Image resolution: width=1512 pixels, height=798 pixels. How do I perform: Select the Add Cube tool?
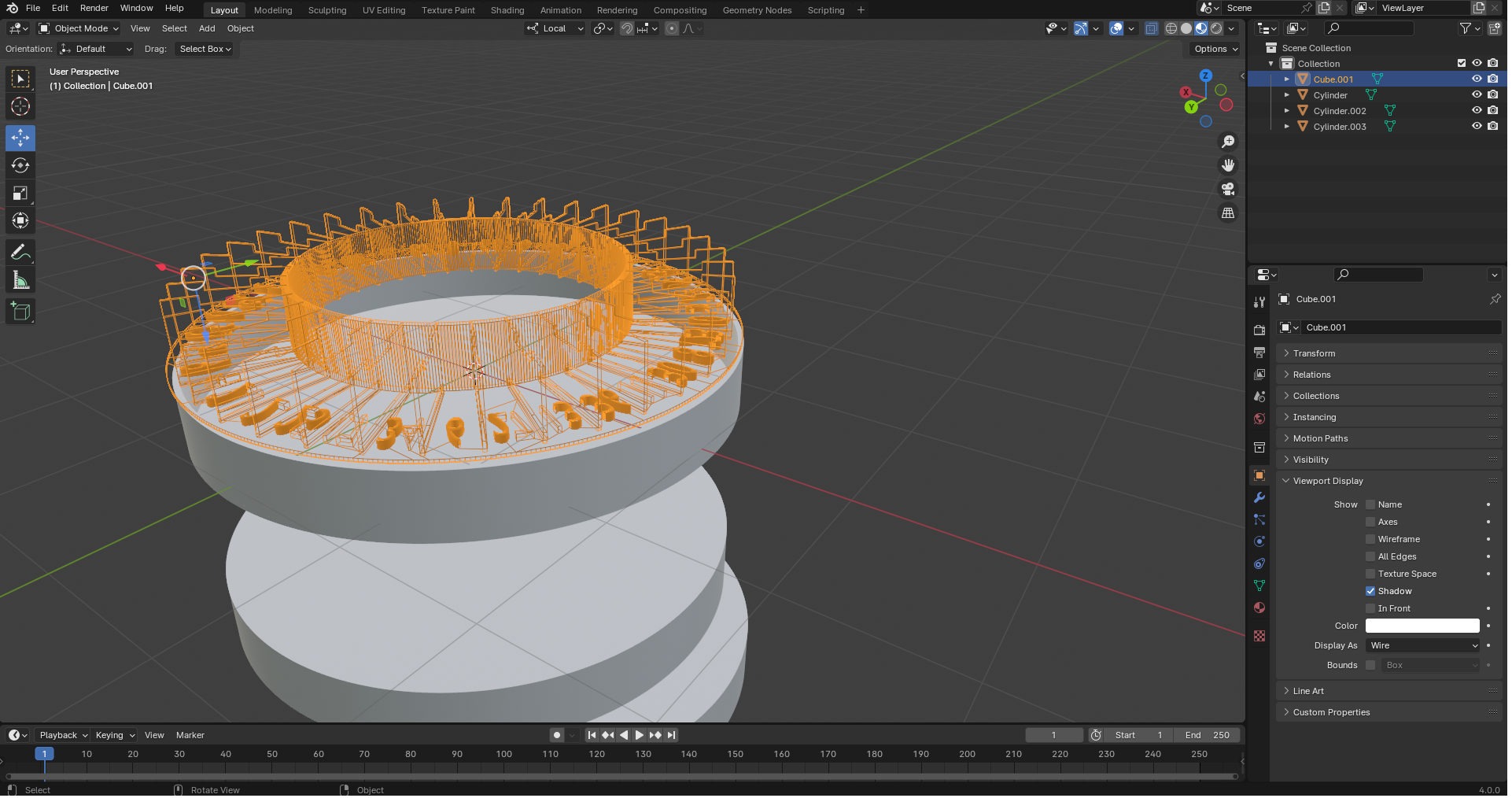[20, 312]
